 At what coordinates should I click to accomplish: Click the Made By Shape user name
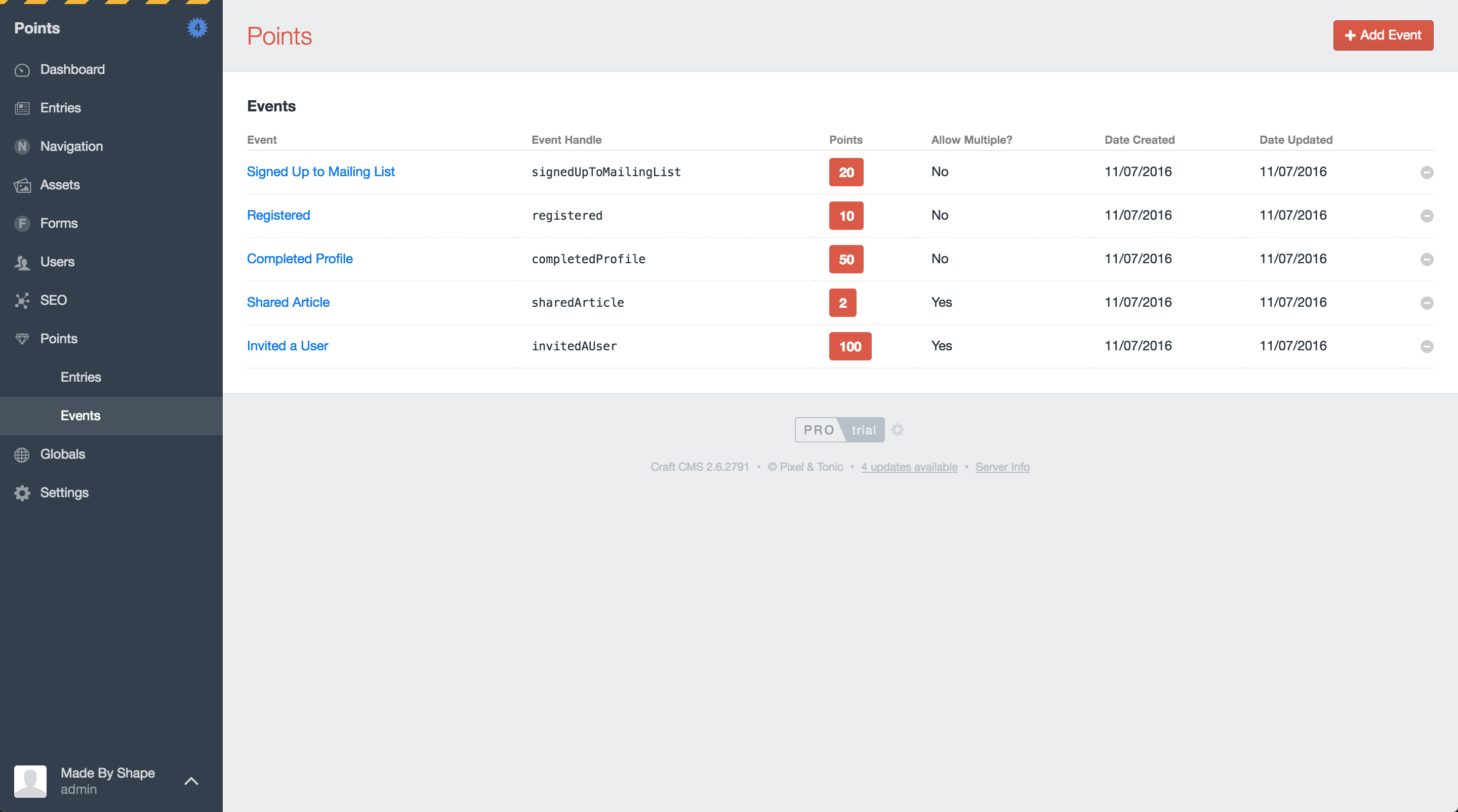pos(107,774)
